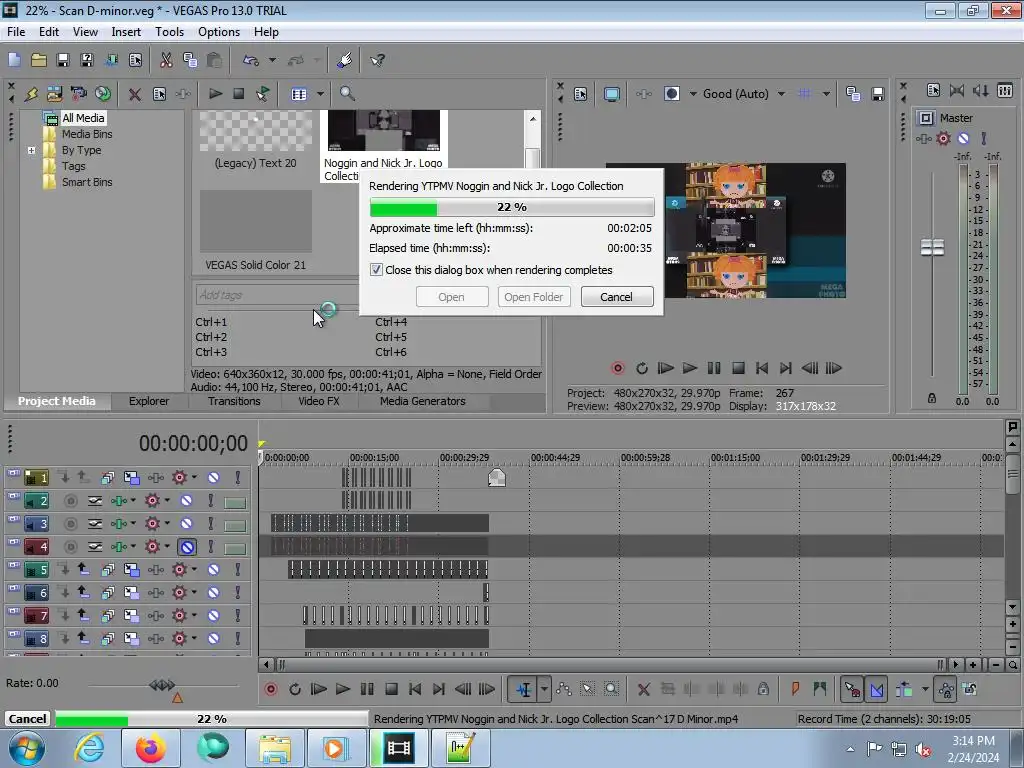1024x768 pixels.
Task: Select the Smart Bins folder
Action: [x=87, y=182]
